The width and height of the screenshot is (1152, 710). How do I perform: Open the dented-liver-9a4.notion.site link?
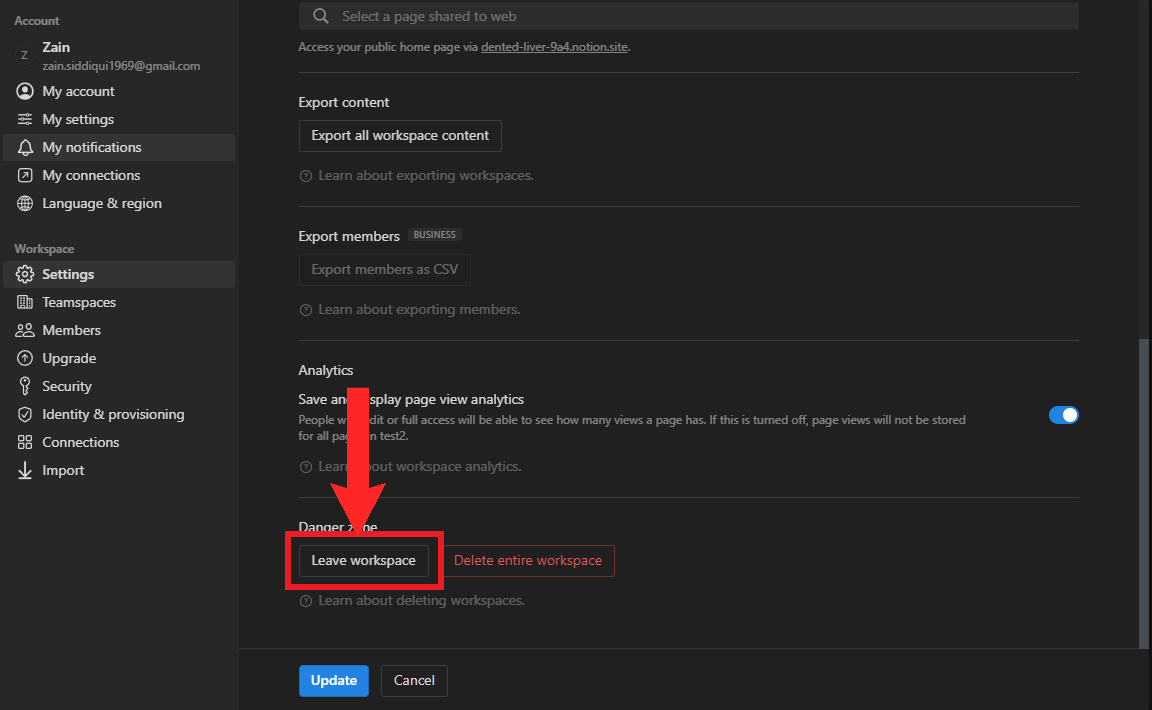[x=554, y=47]
